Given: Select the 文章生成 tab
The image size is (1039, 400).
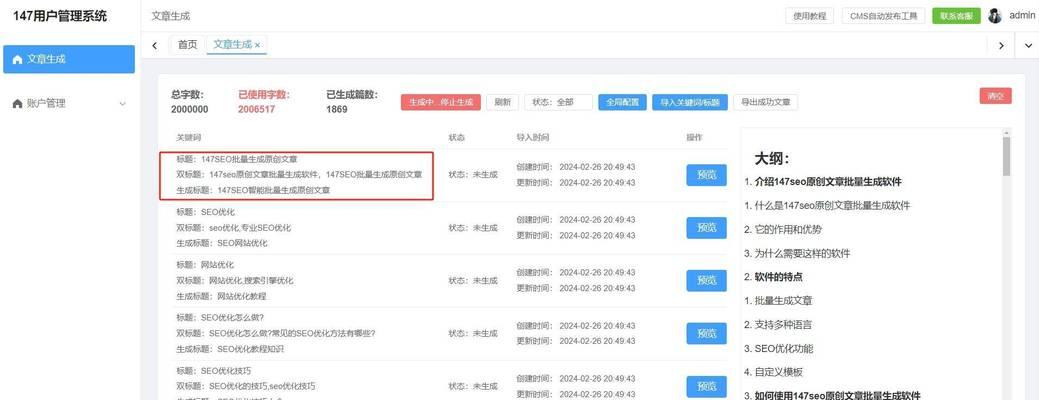Looking at the screenshot, I should click(233, 44).
